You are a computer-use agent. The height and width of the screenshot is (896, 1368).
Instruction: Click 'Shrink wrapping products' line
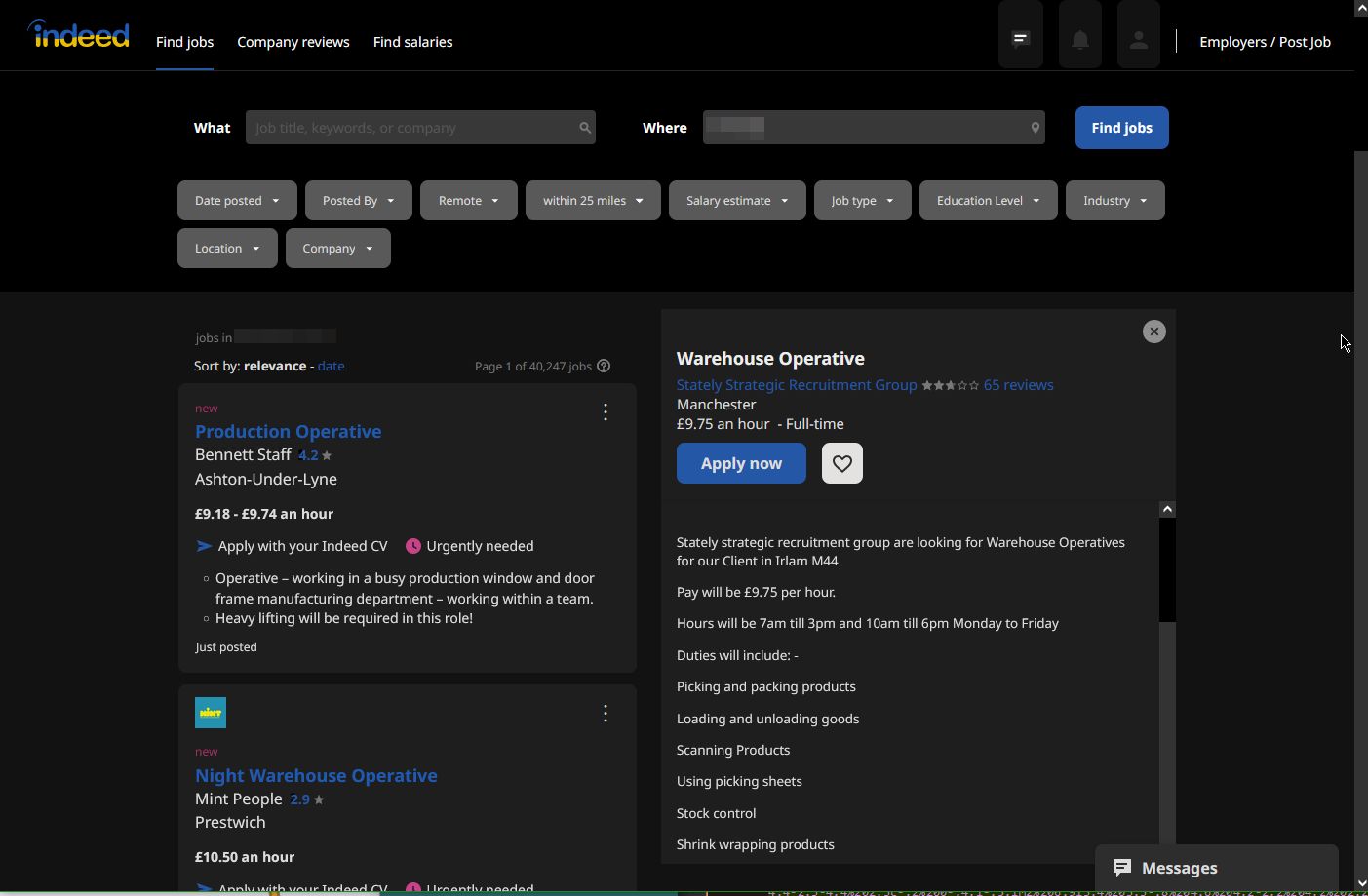756,844
